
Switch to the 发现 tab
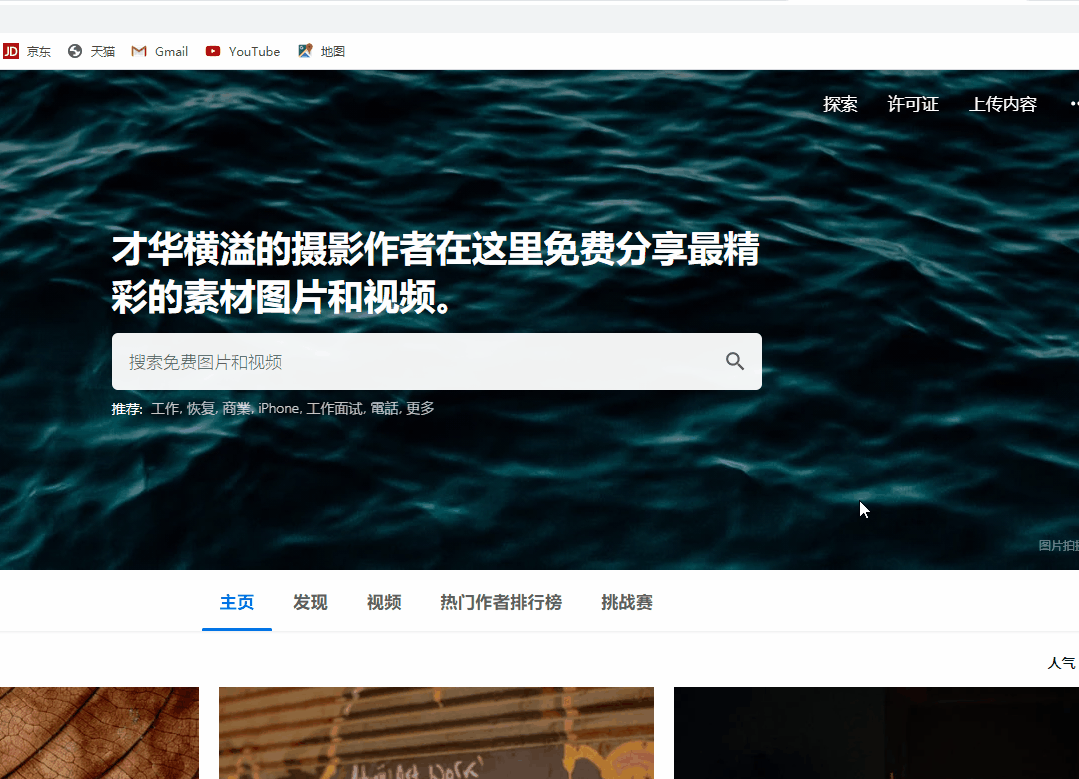coord(309,602)
